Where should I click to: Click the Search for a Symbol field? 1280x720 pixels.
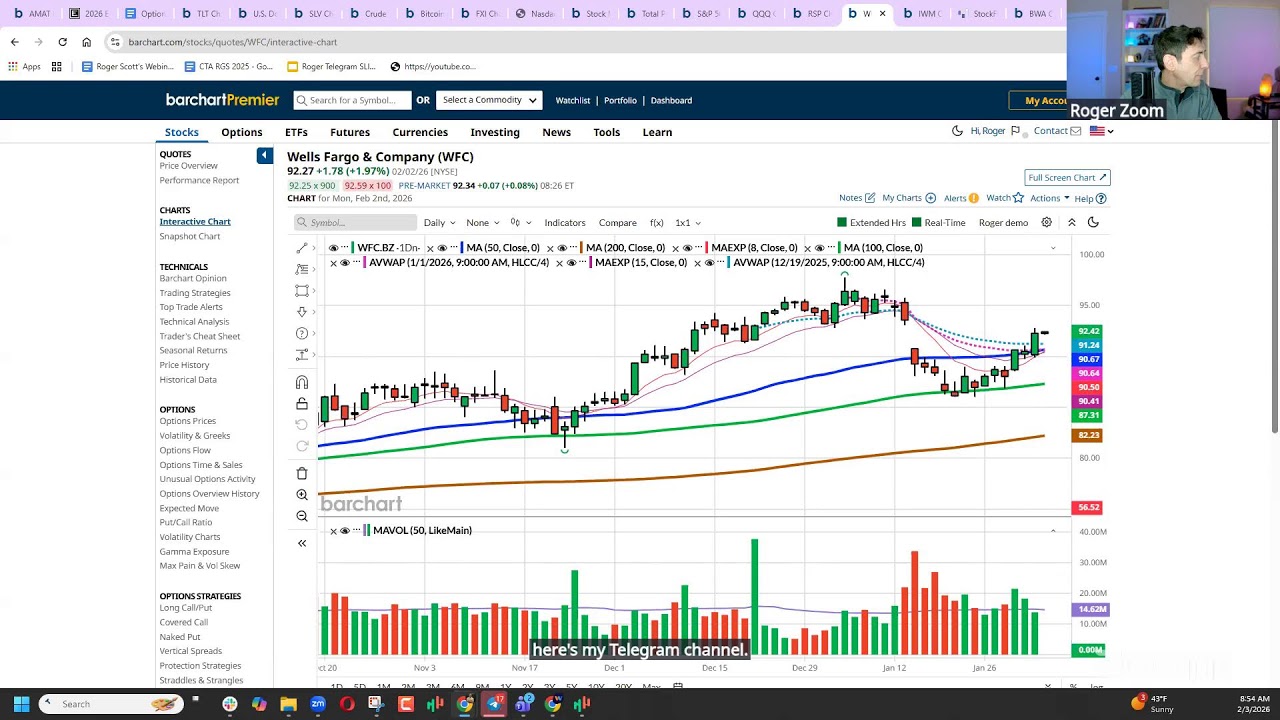352,100
